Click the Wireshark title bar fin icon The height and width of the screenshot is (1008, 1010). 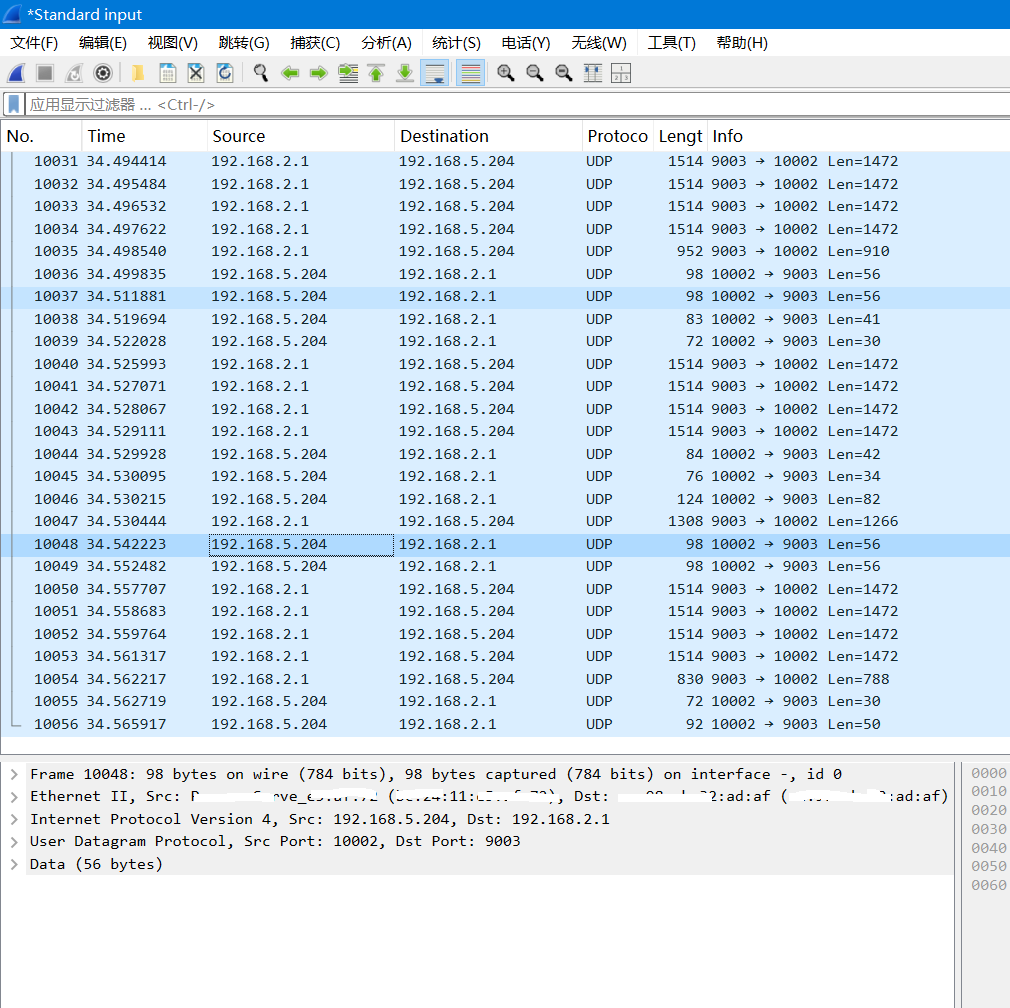tap(12, 14)
